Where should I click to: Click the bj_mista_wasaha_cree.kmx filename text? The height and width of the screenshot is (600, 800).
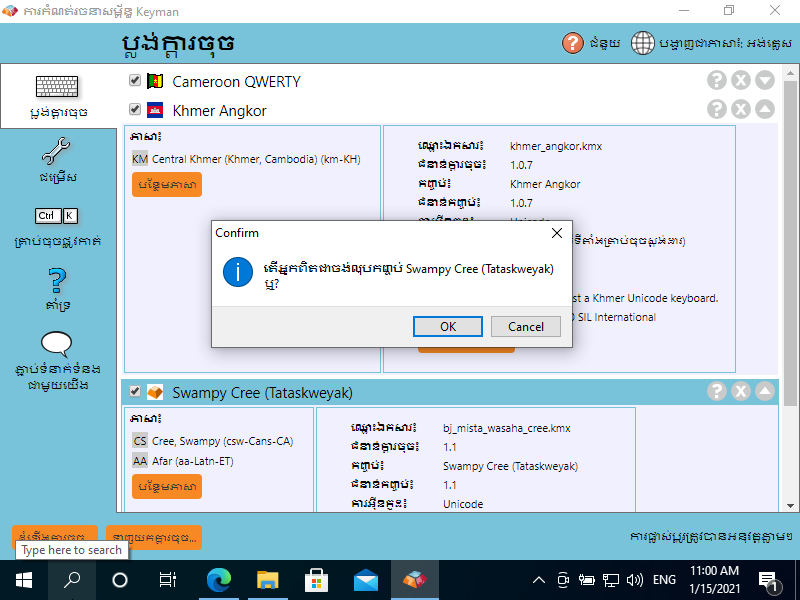(x=507, y=429)
